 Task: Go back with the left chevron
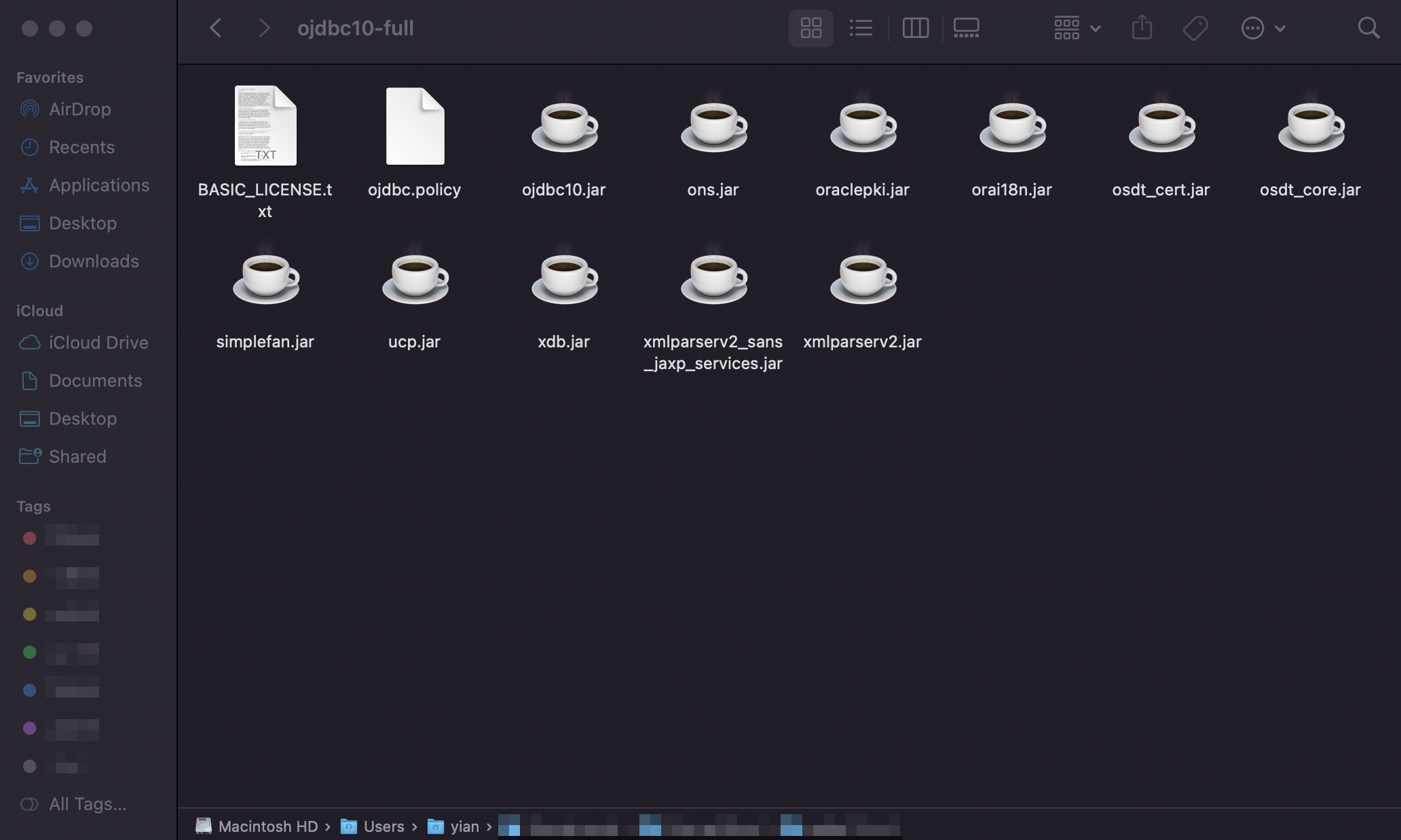(x=216, y=28)
